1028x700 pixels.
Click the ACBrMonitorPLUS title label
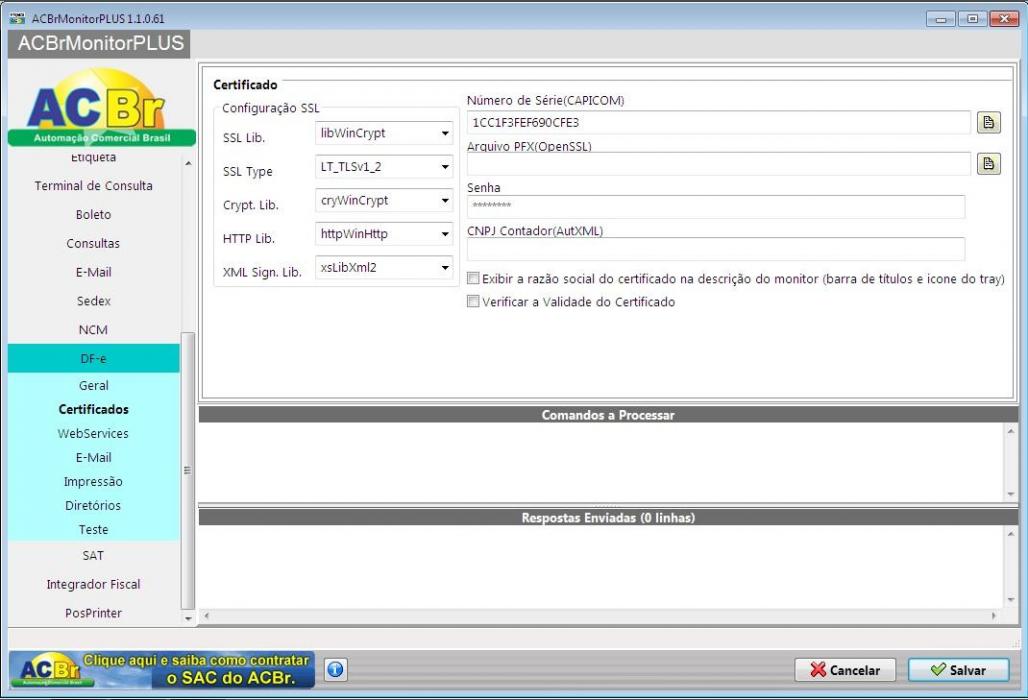point(100,43)
